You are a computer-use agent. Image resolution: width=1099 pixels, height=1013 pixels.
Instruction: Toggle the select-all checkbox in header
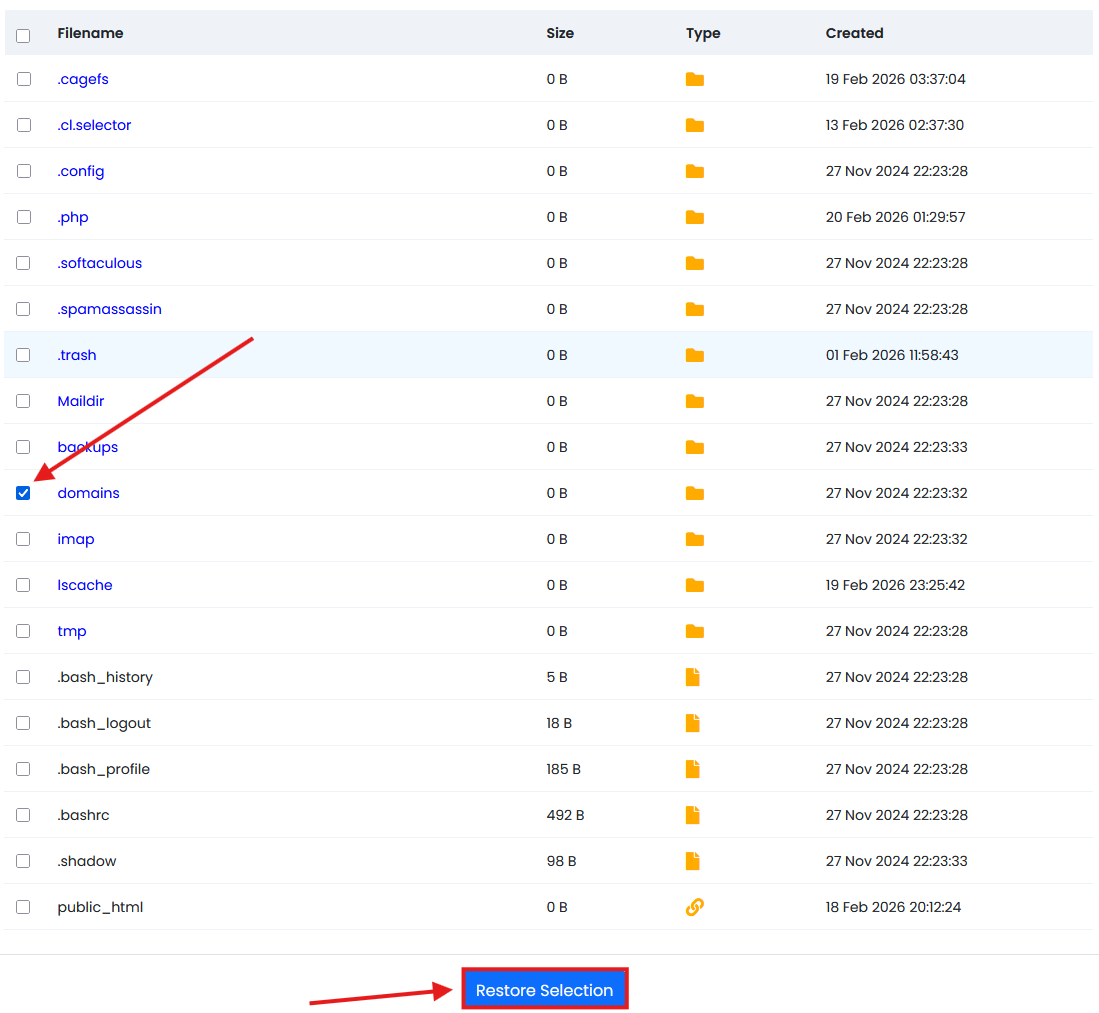[x=23, y=35]
